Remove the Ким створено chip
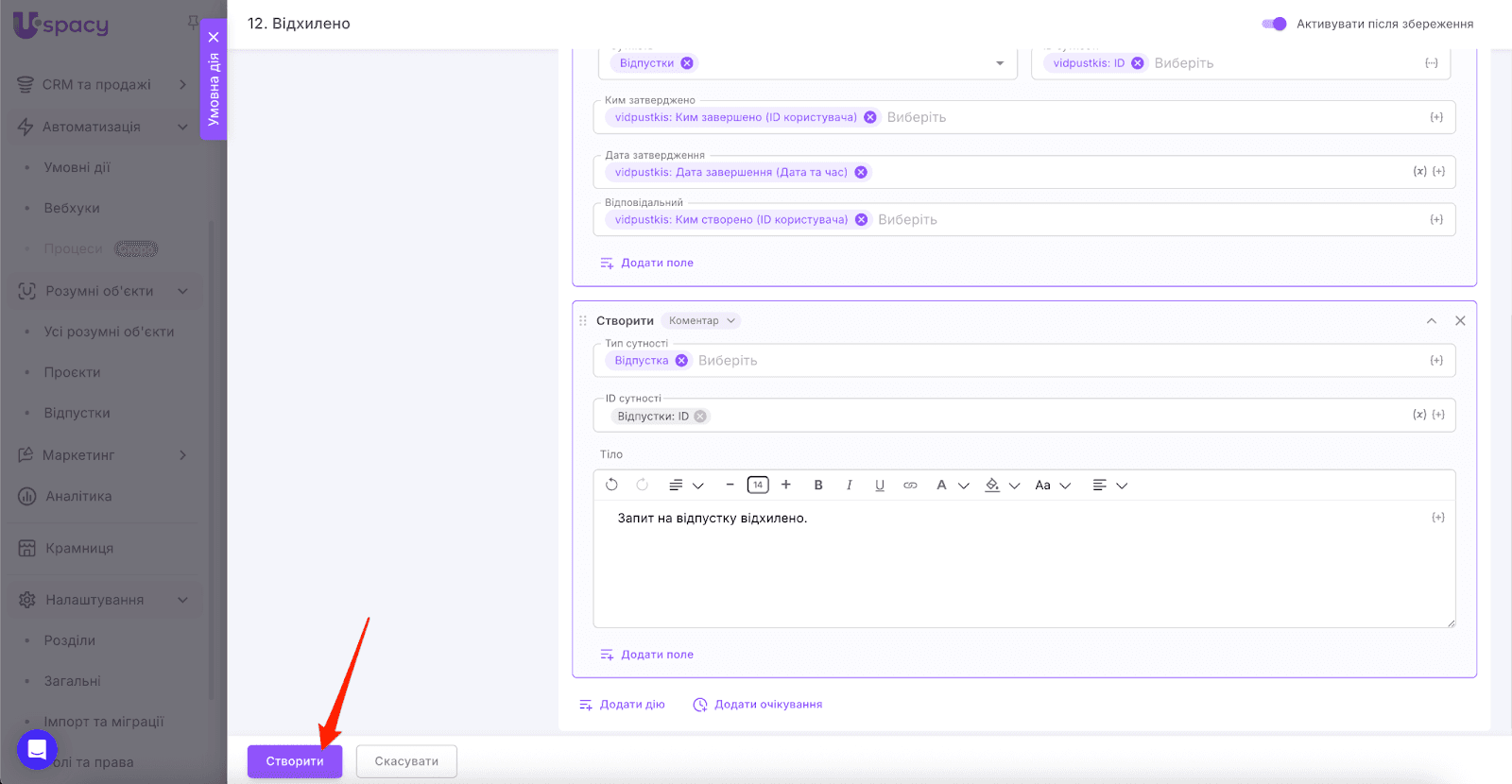 862,219
